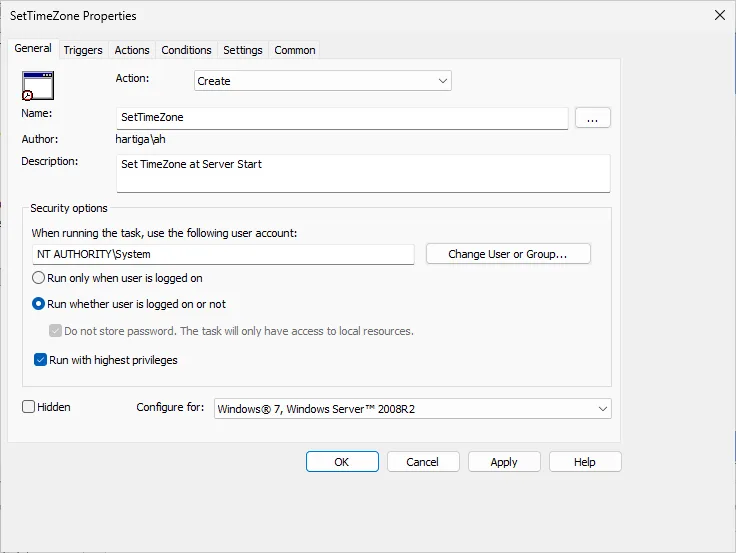
Task: Switch to the Actions tab
Action: click(132, 50)
